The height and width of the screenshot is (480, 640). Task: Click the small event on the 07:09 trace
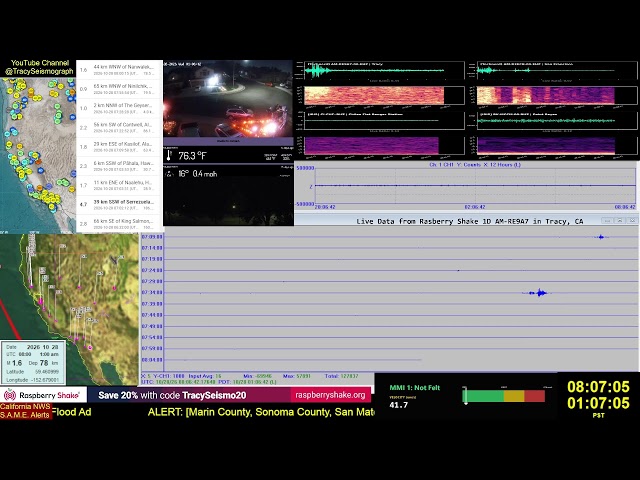tap(601, 237)
